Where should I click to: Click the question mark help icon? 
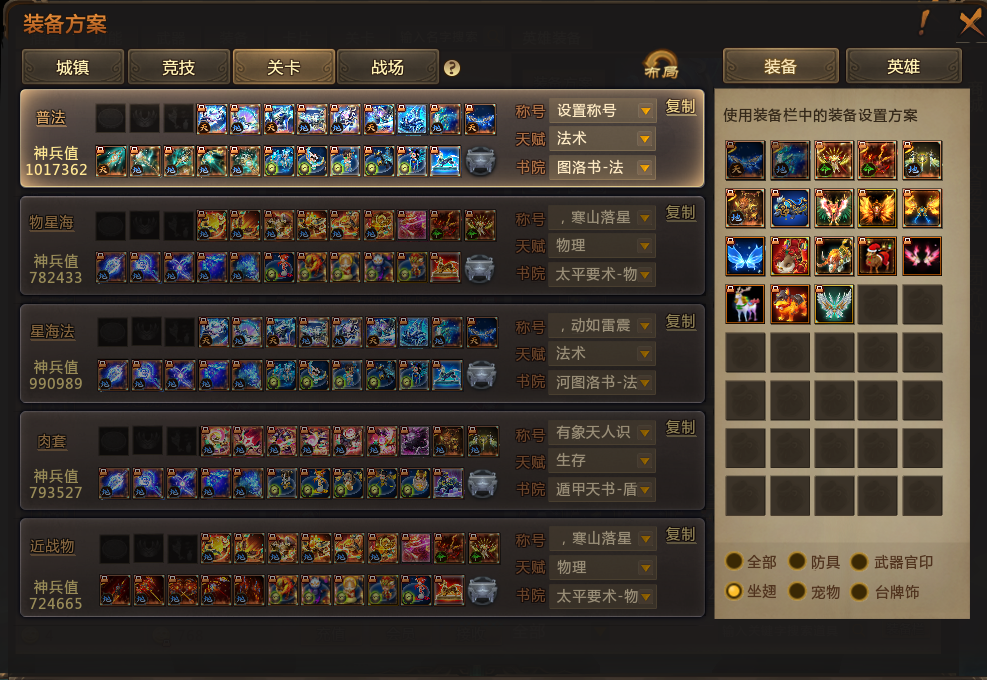451,68
